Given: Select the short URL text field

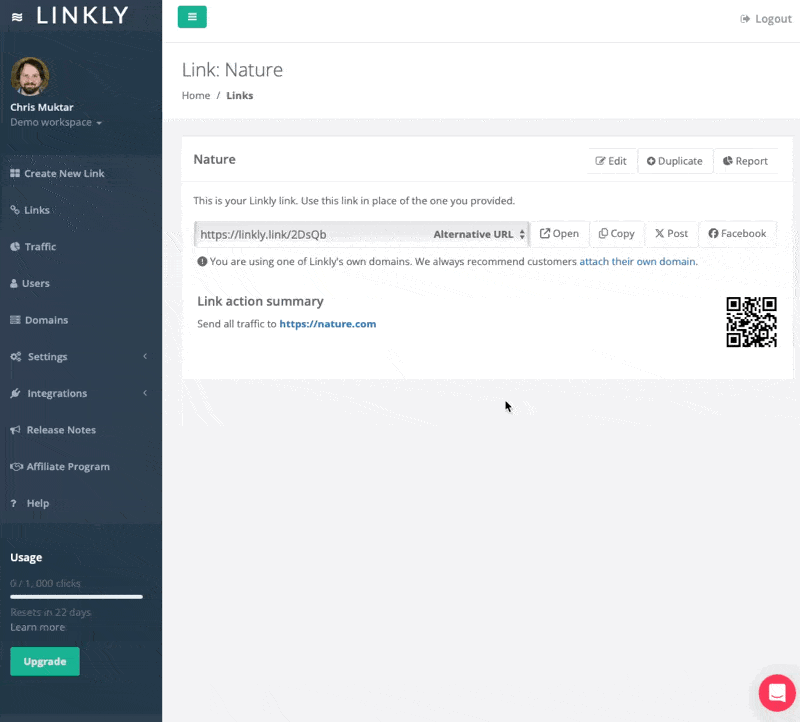Looking at the screenshot, I should click(x=310, y=234).
